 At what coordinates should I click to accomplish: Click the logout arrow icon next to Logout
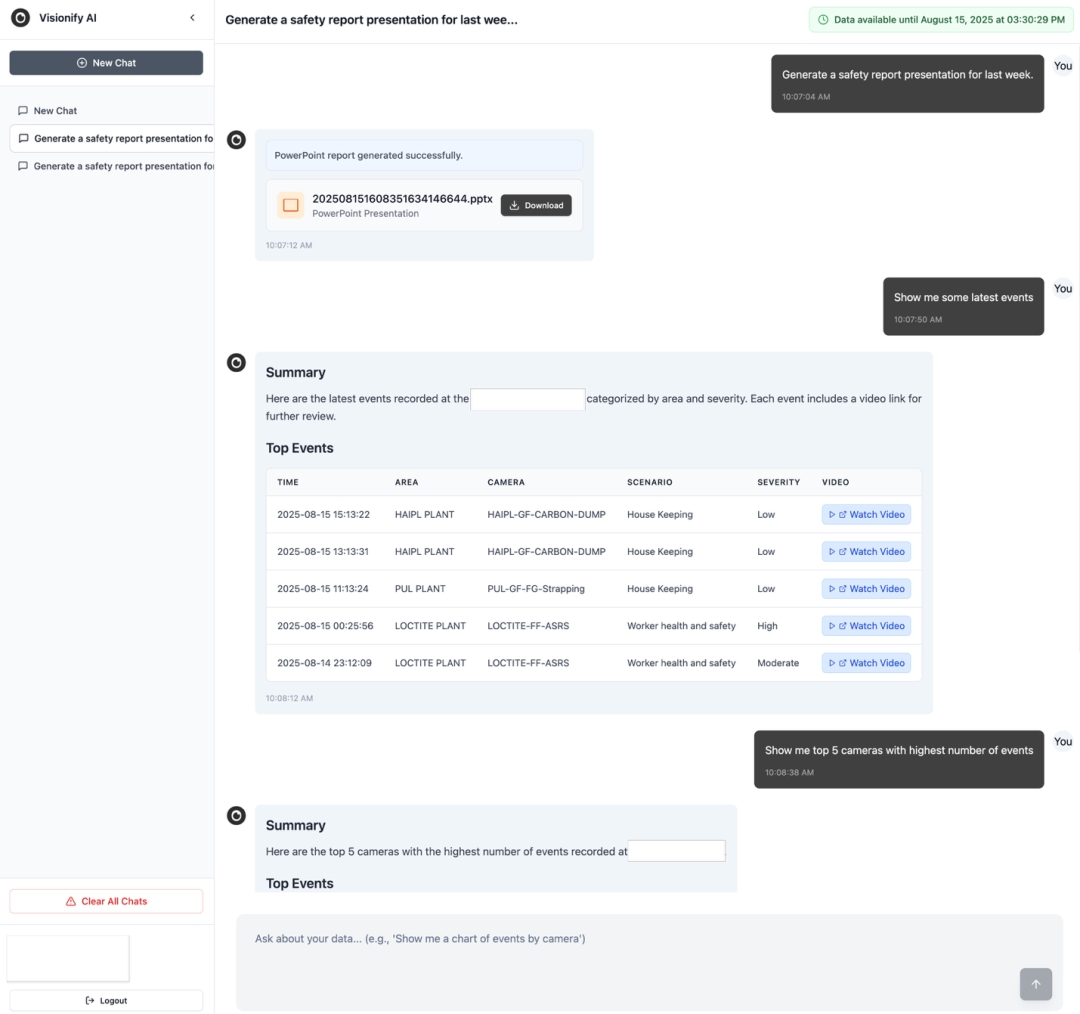tap(89, 1000)
